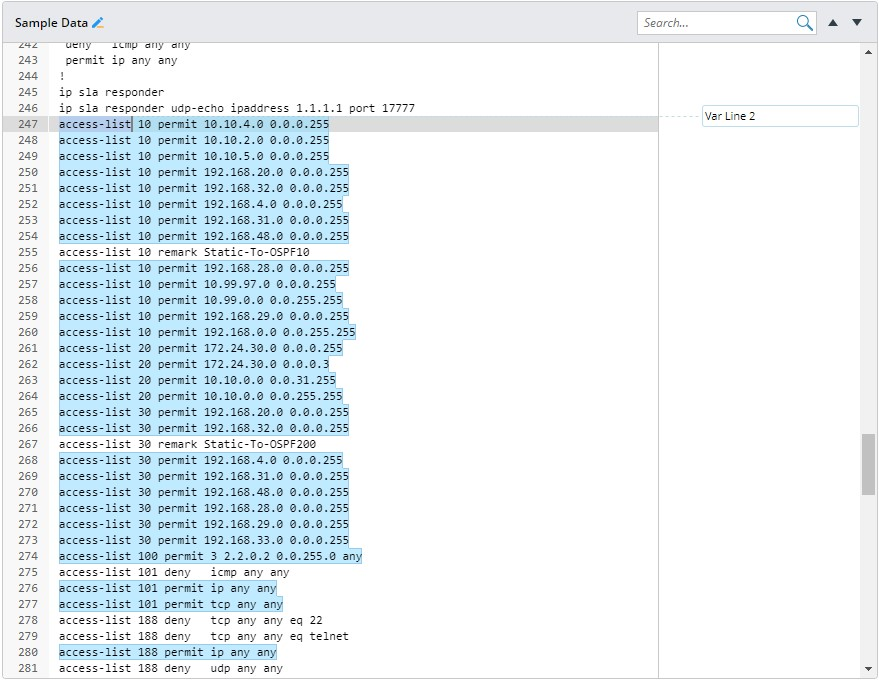Click the vertical scrollbar thumb
Image resolution: width=879 pixels, height=686 pixels.
[868, 464]
